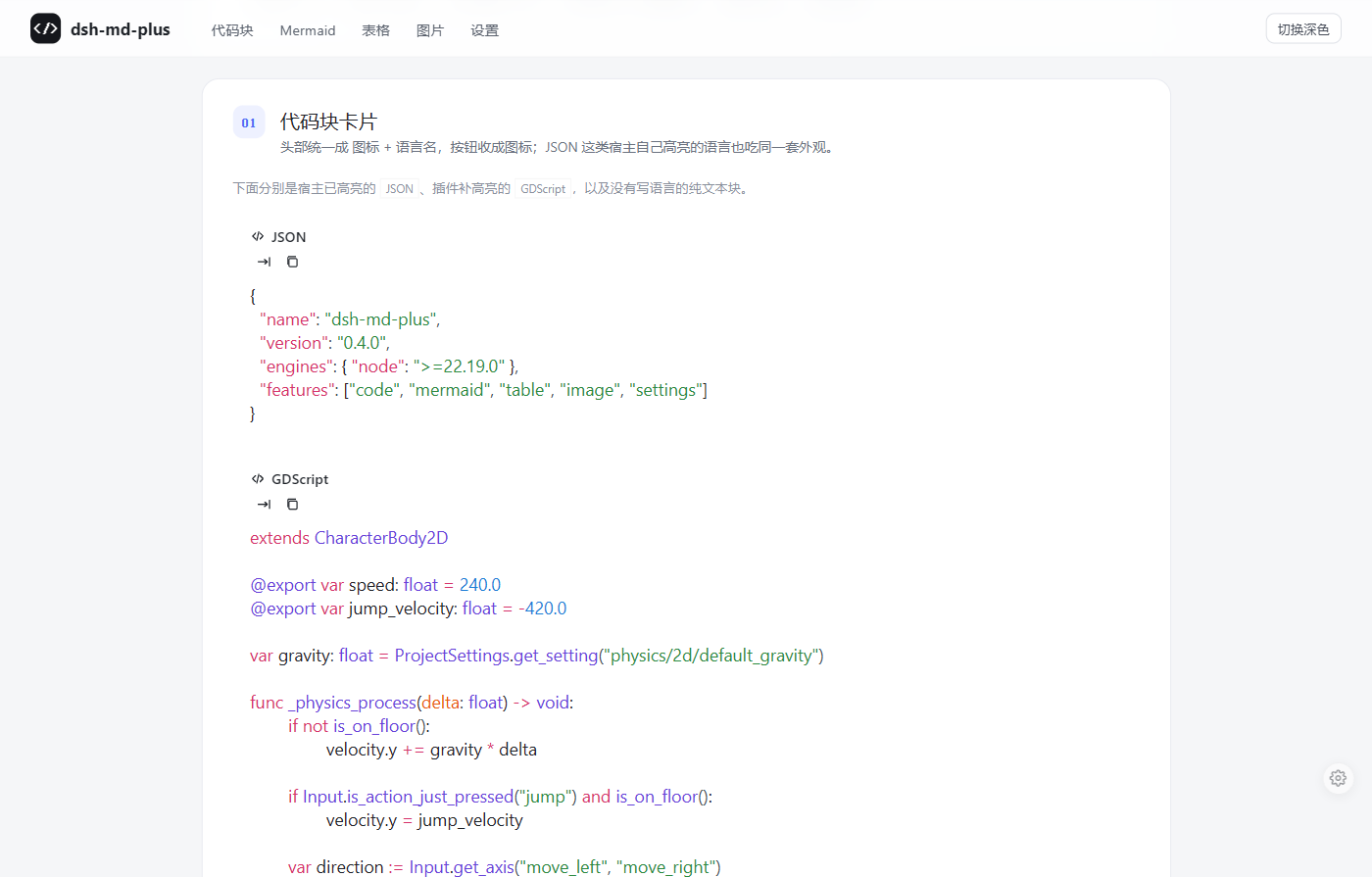Navigate to the 图片 section
Viewport: 1372px width, 877px height.
[430, 30]
